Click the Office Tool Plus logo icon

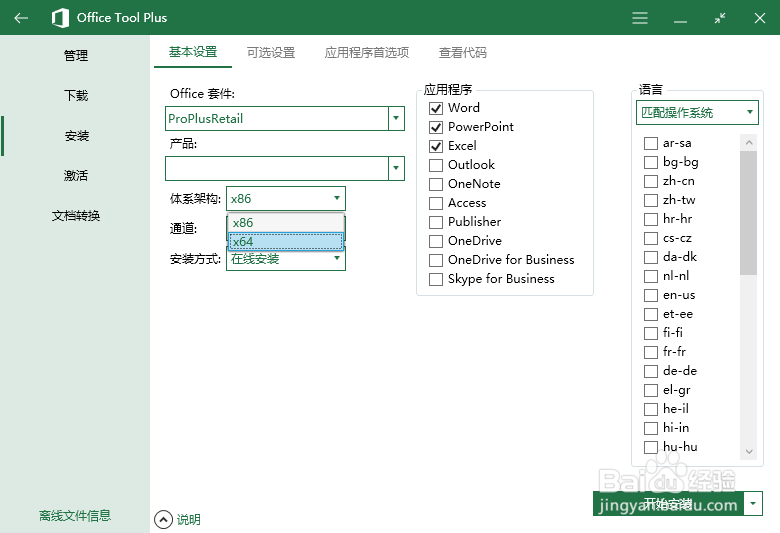point(61,18)
